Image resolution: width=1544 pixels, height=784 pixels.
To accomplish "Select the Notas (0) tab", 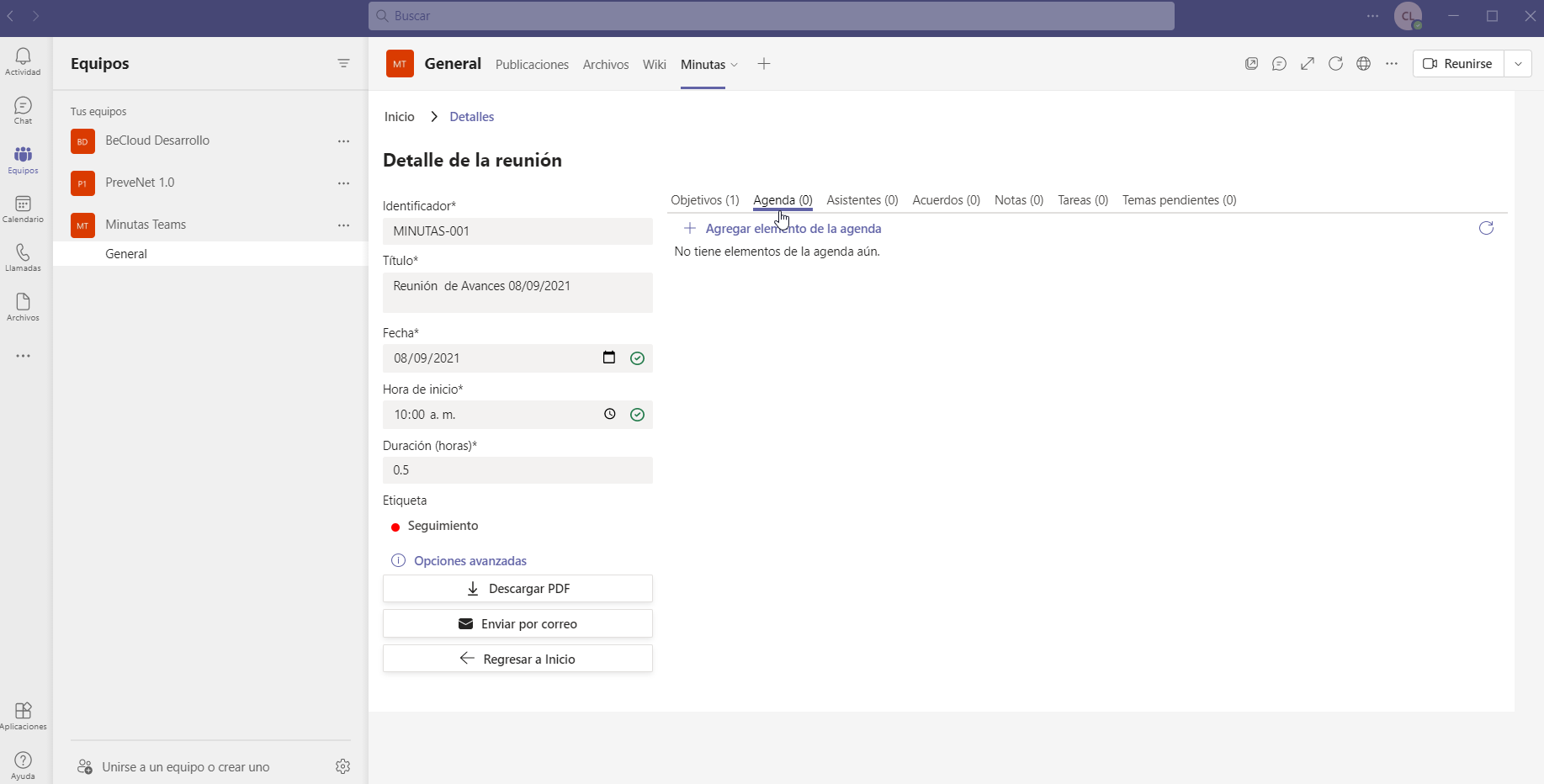I will click(1019, 200).
